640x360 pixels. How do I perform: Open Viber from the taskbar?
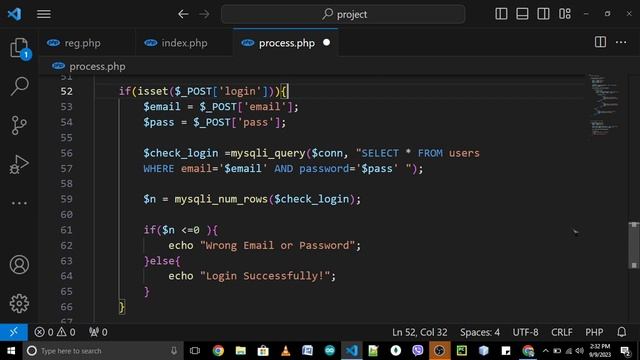coord(418,351)
